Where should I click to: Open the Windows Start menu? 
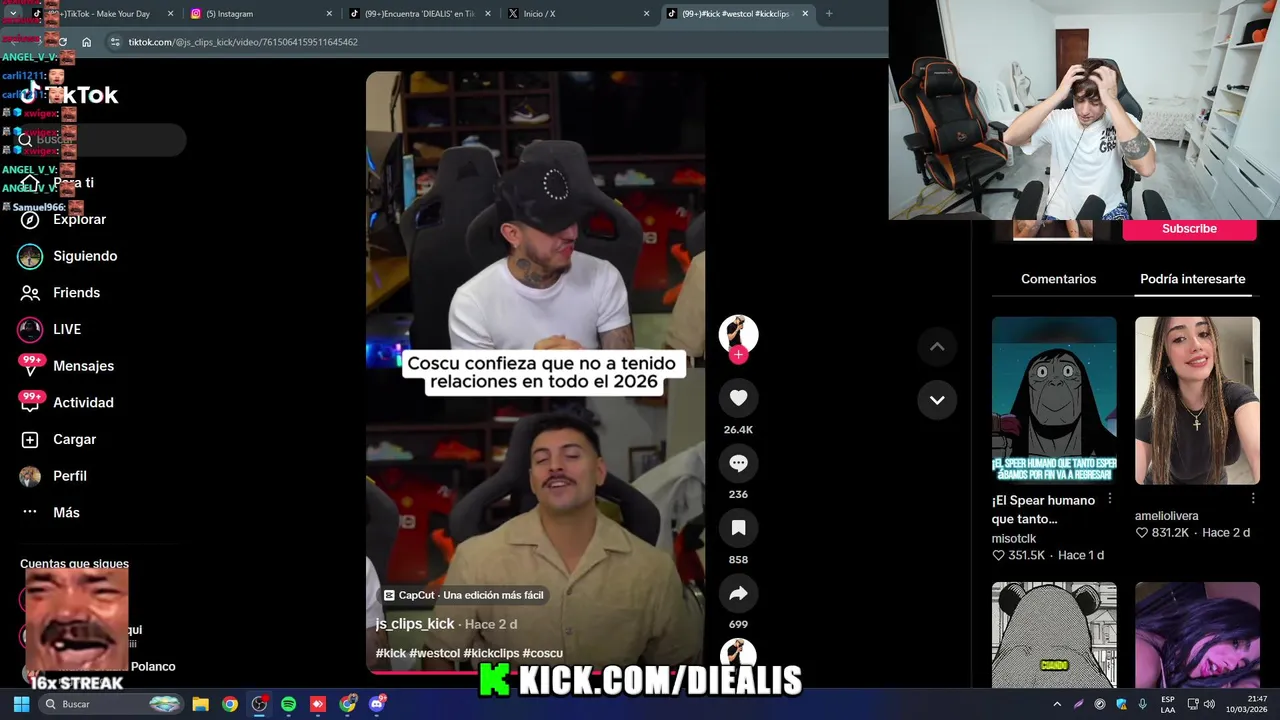21,704
